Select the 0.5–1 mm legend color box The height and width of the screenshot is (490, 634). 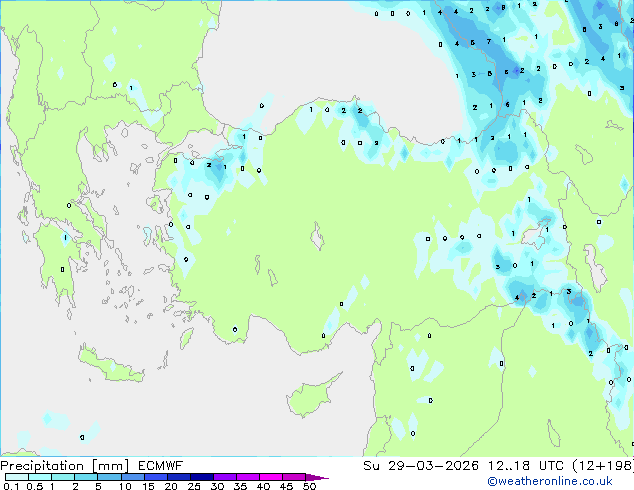point(40,477)
